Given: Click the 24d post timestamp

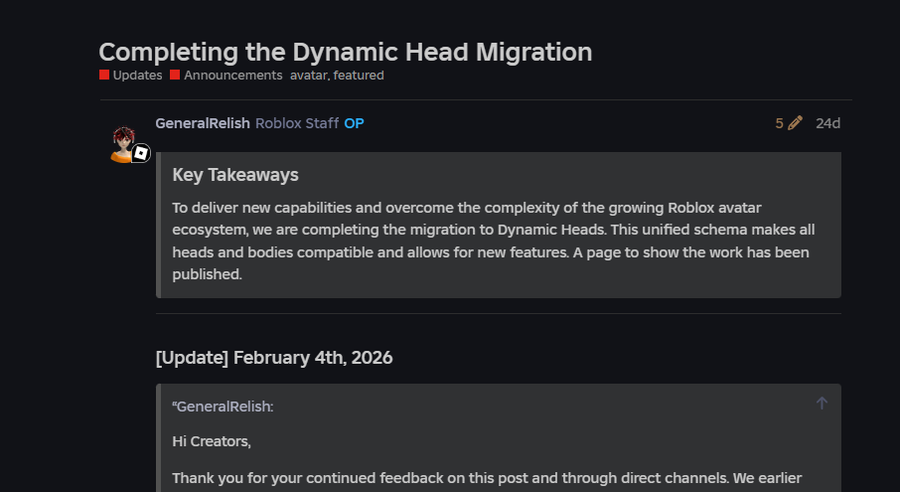Looking at the screenshot, I should coord(828,124).
